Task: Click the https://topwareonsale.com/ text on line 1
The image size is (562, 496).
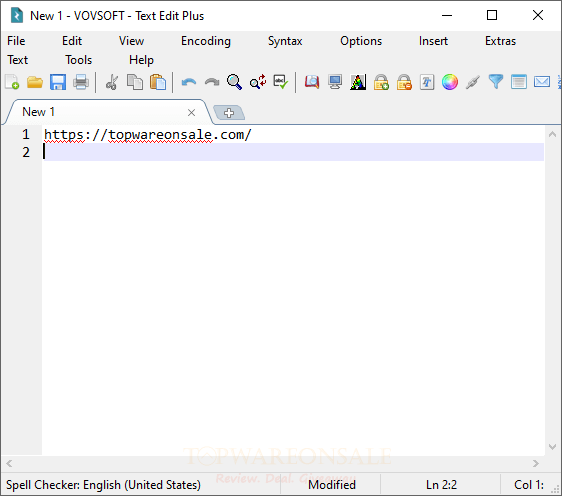Action: coord(148,135)
